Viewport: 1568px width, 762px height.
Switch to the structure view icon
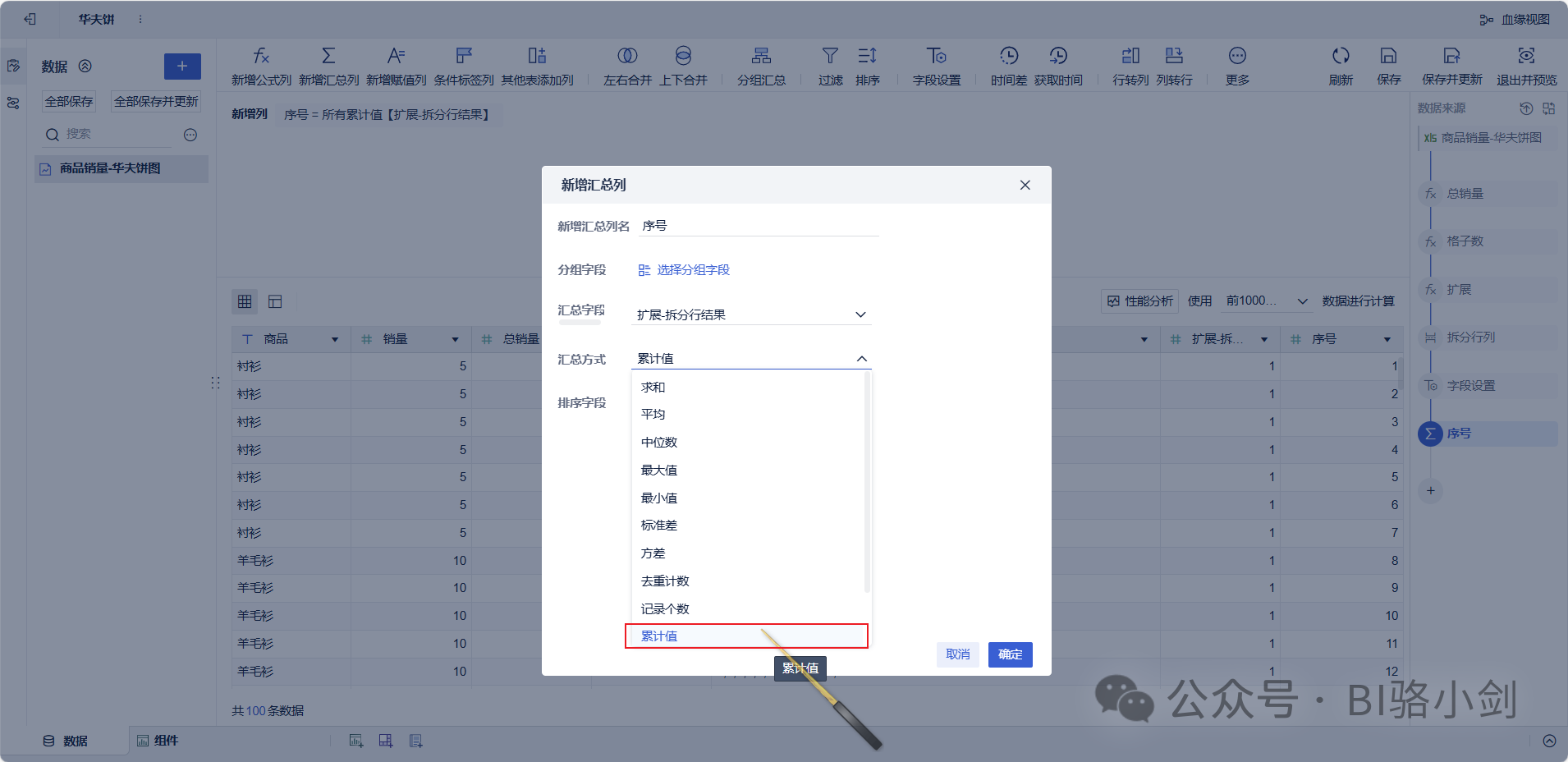click(x=275, y=301)
